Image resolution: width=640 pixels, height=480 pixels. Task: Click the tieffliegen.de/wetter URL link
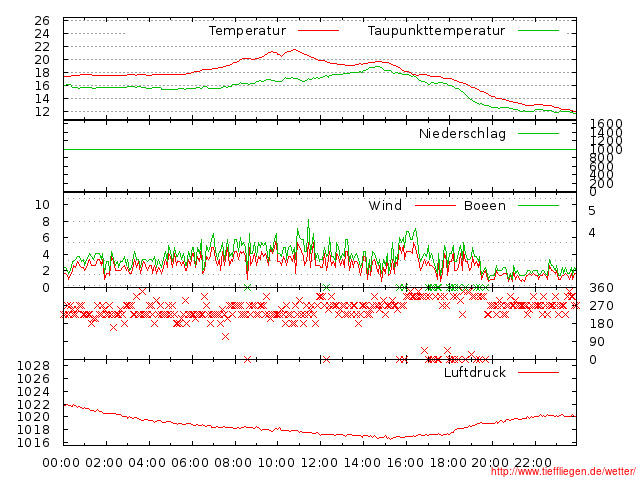[563, 471]
